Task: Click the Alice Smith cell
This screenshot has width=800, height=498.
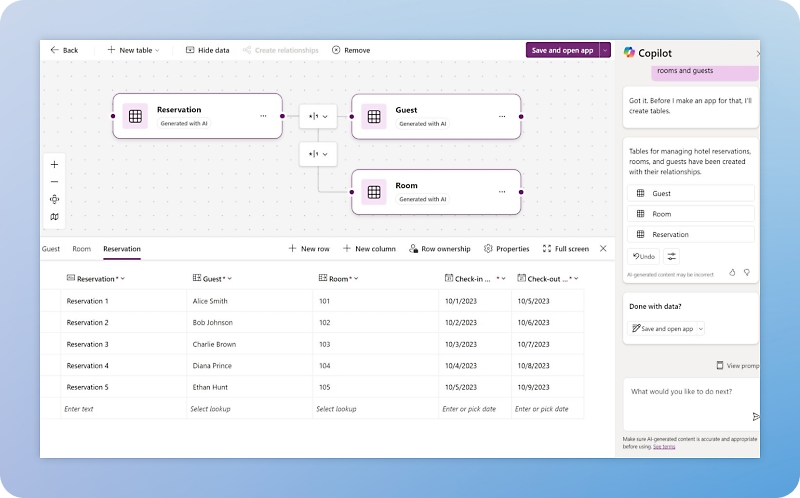Action: [x=249, y=301]
